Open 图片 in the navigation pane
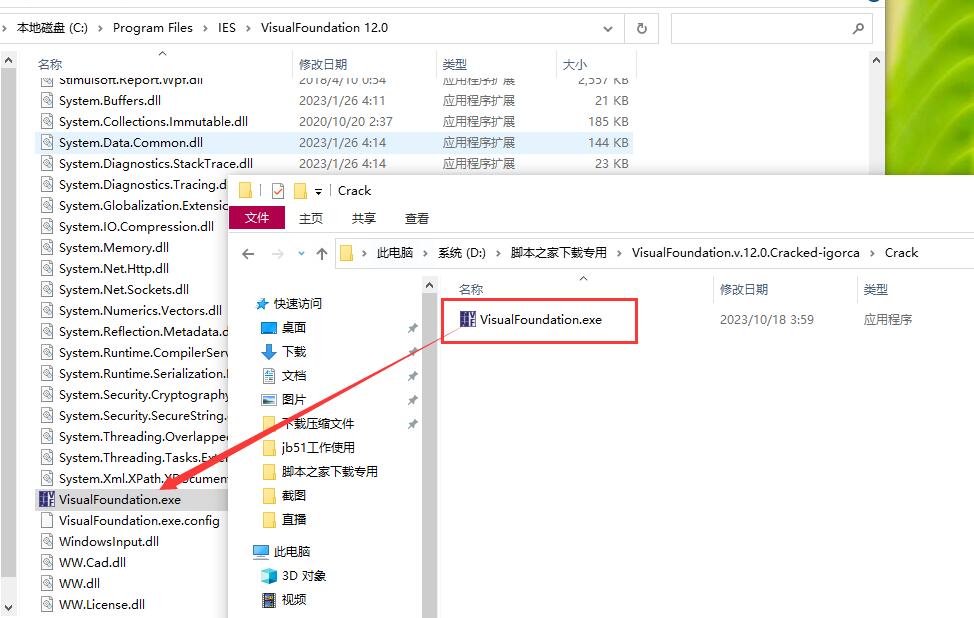 (294, 399)
